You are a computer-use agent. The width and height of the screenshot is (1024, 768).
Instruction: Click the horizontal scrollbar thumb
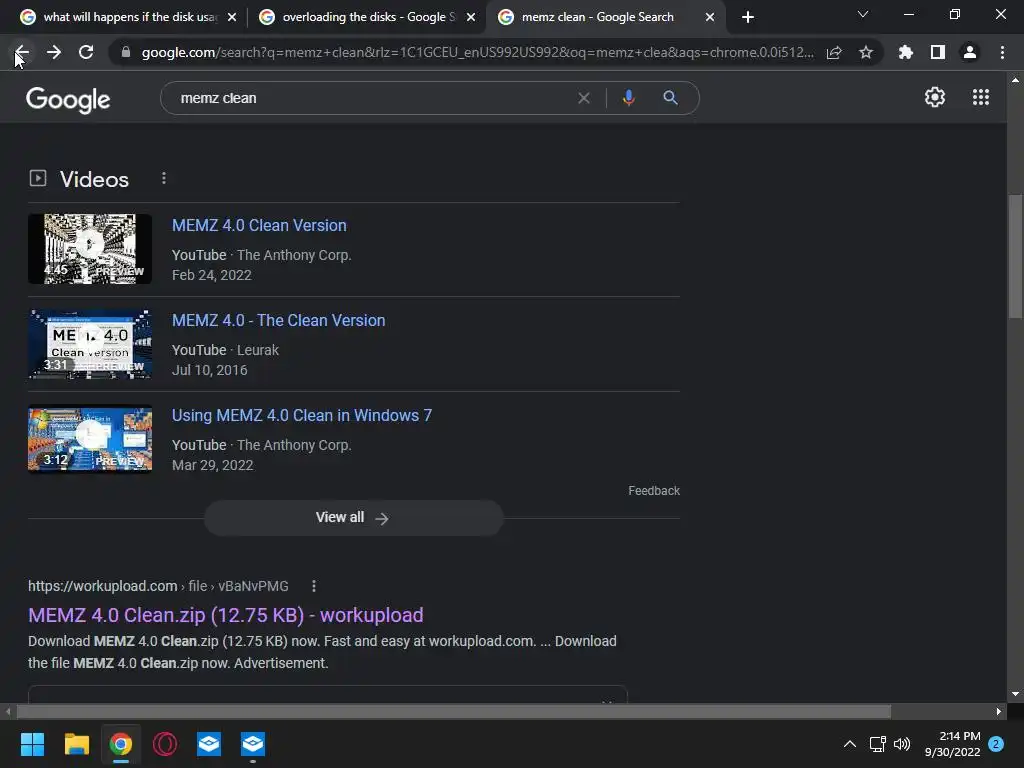click(x=454, y=711)
